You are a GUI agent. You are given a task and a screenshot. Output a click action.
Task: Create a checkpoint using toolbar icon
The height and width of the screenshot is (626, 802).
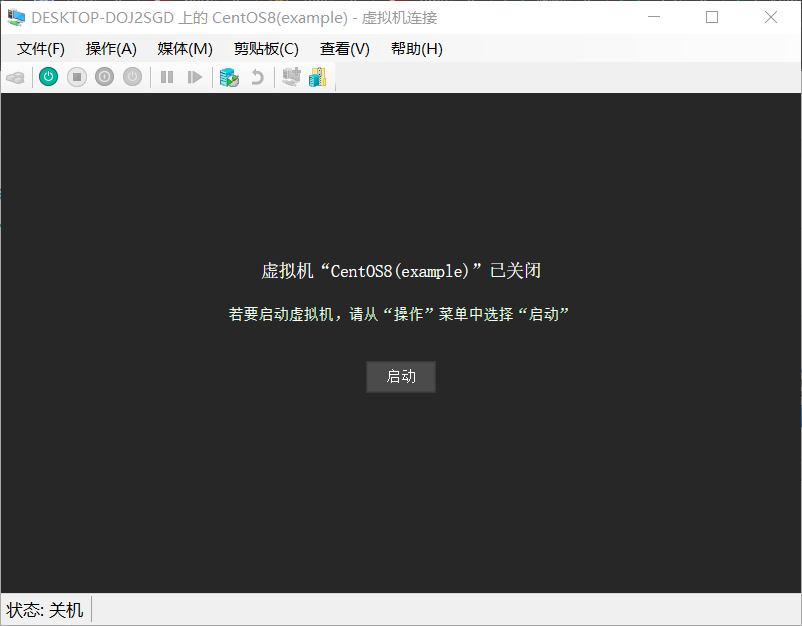coord(229,77)
